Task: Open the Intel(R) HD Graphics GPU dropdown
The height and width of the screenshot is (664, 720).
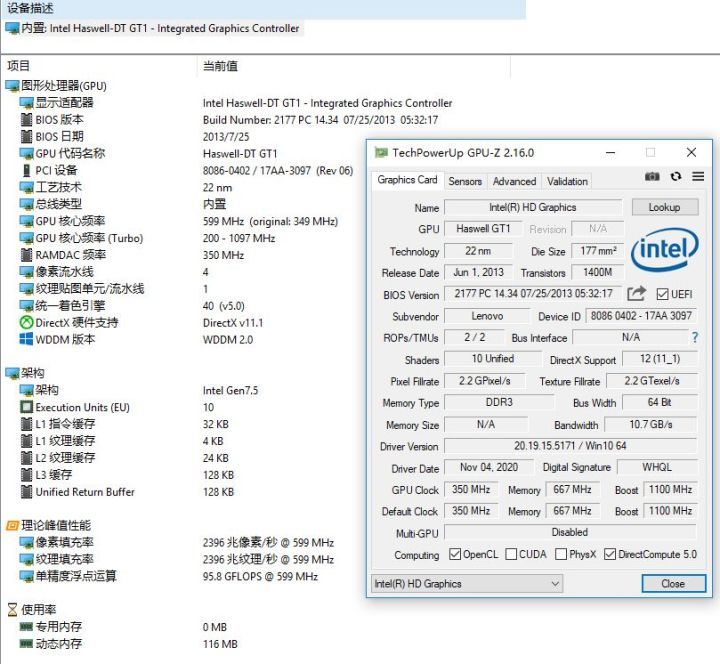Action: [x=466, y=583]
